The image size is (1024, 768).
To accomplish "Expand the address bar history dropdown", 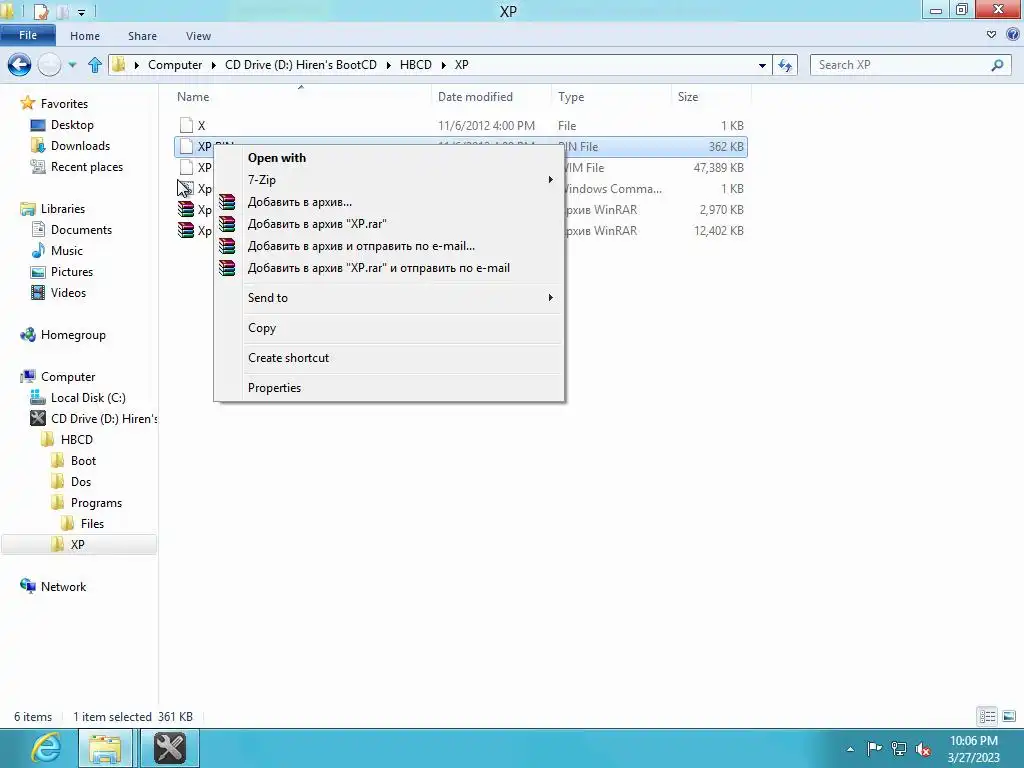I will [x=762, y=65].
